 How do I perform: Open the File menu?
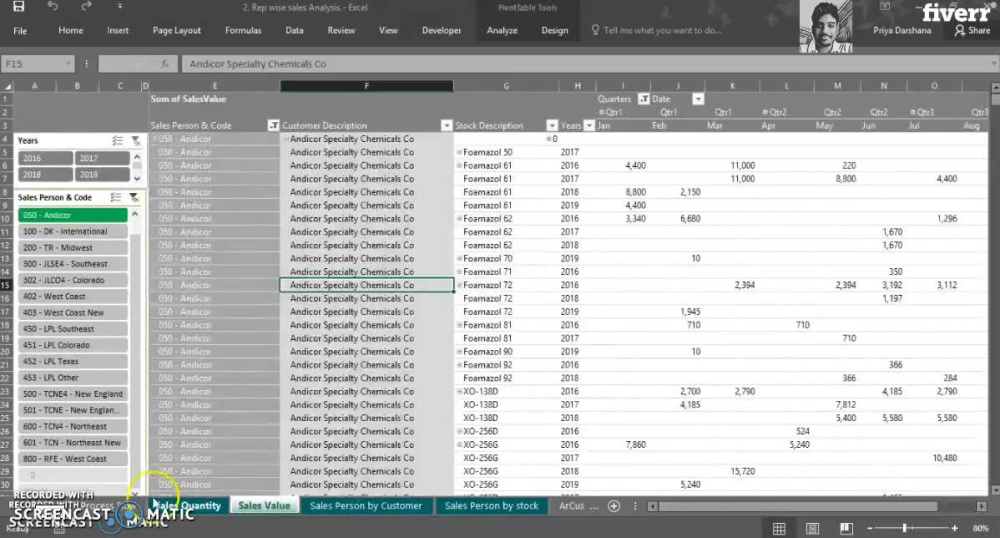pos(20,31)
